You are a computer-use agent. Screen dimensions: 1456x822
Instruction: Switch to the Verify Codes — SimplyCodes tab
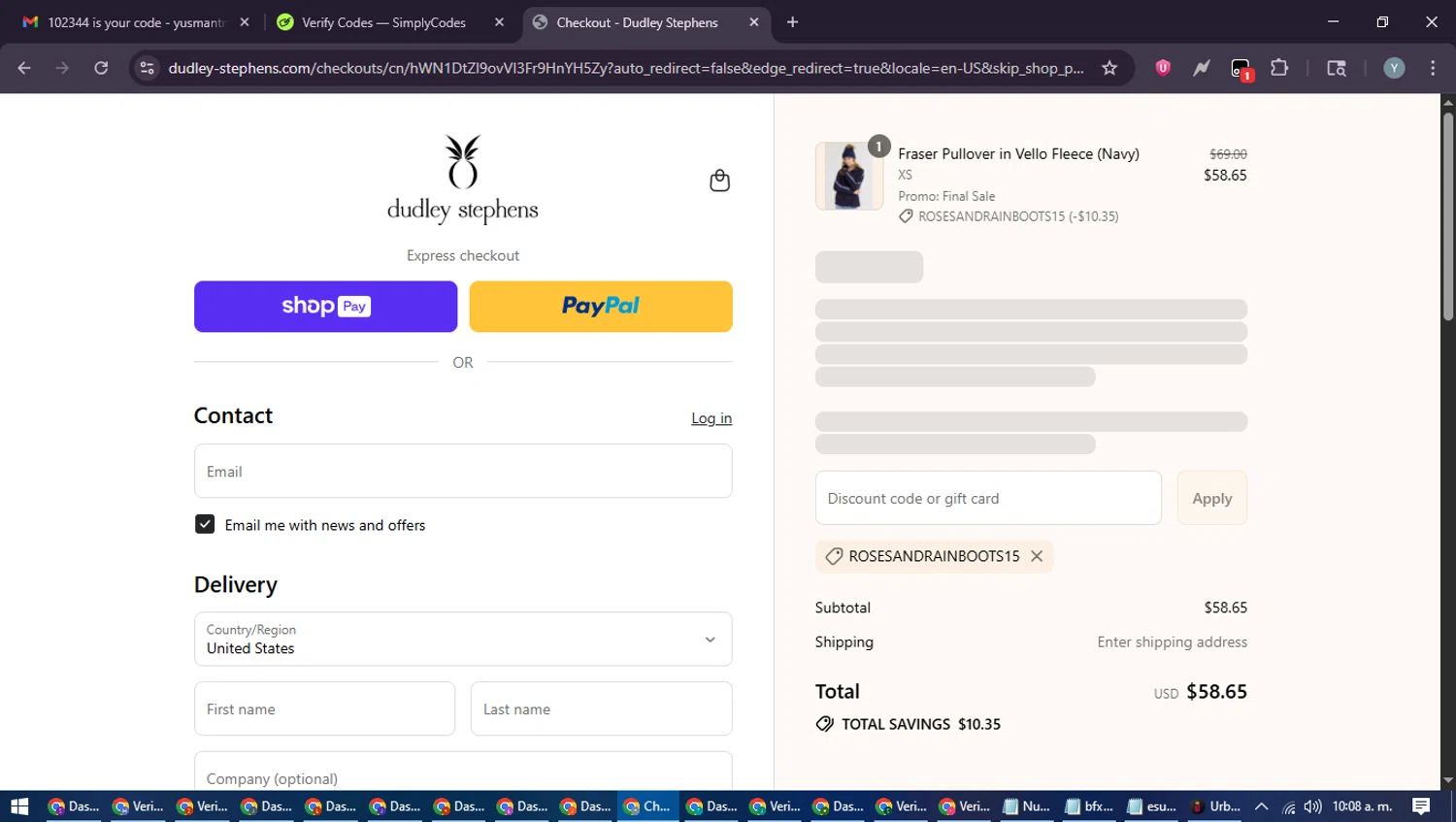click(x=383, y=22)
